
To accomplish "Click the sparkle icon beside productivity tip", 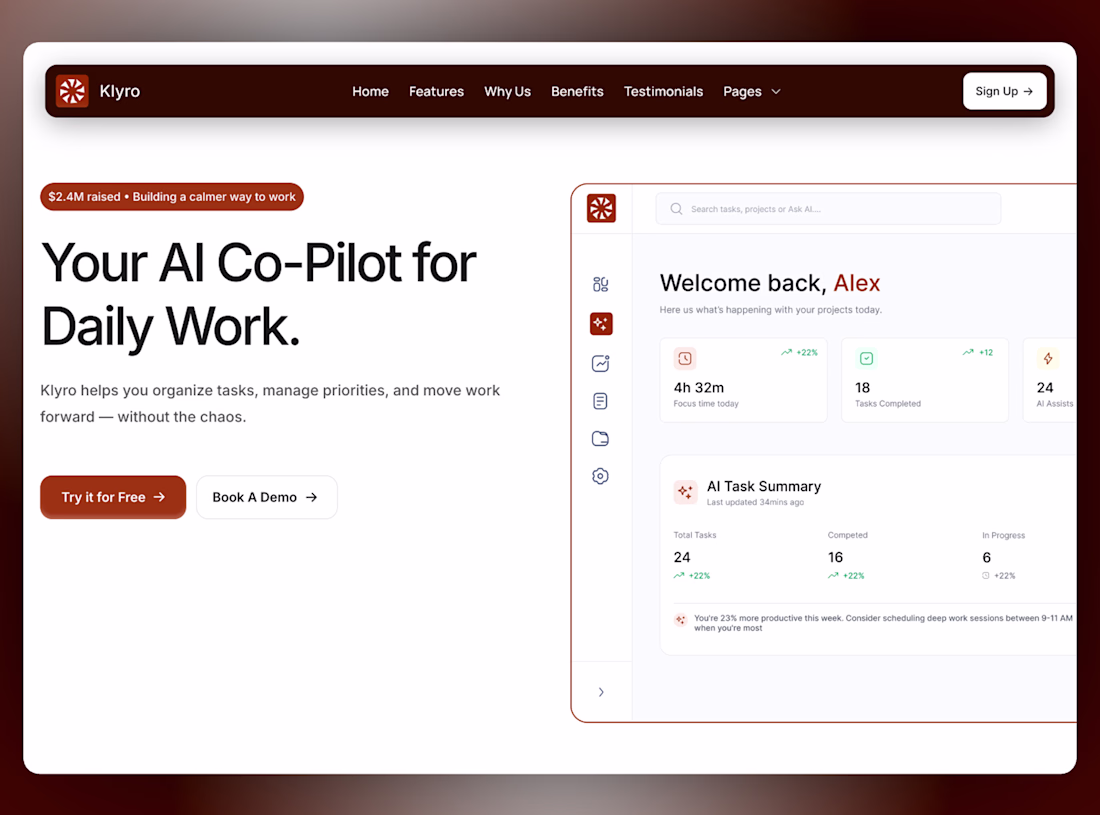I will (680, 620).
